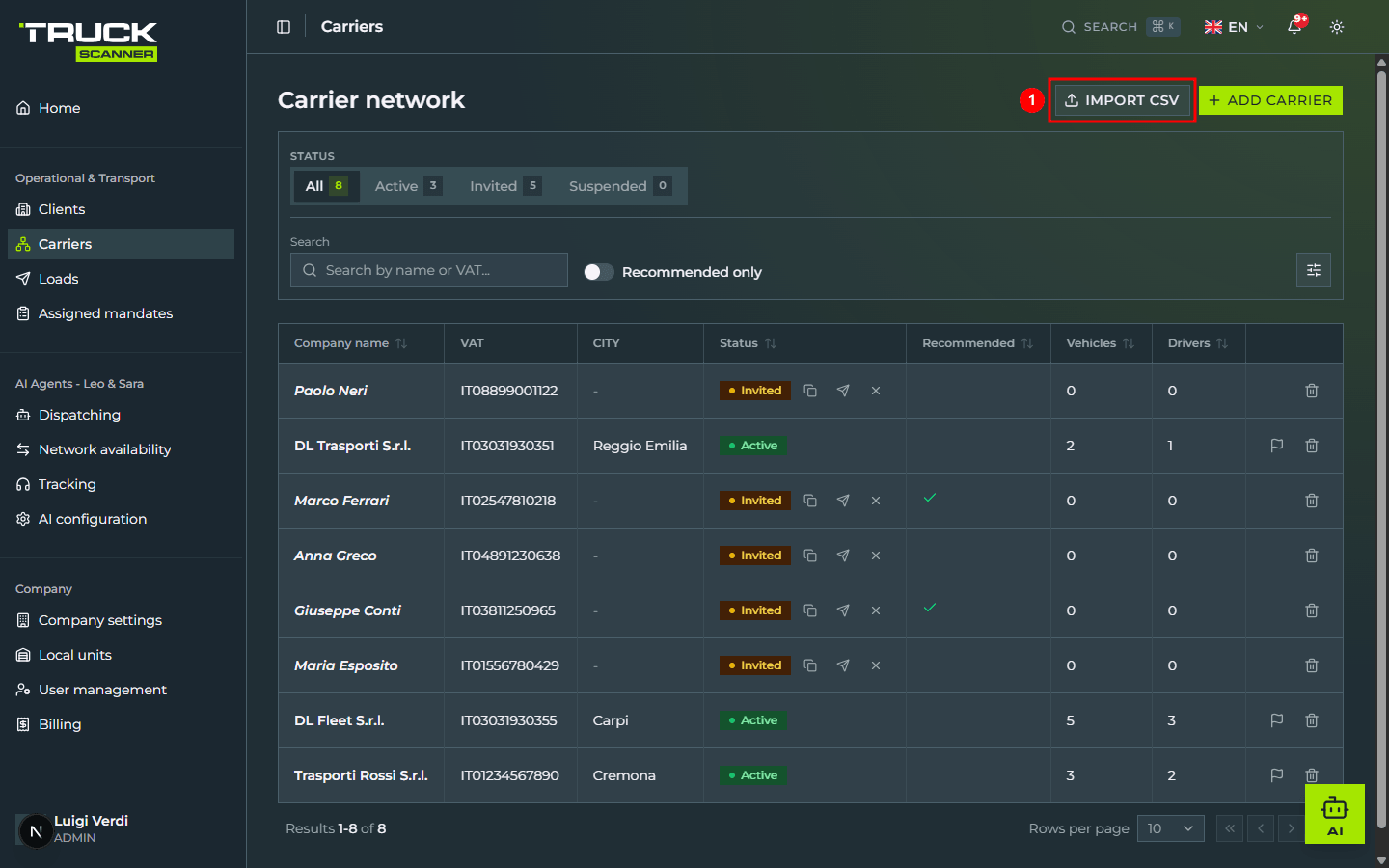Cancel invitation for Maria Esposito
The image size is (1389, 868).
pos(876,665)
